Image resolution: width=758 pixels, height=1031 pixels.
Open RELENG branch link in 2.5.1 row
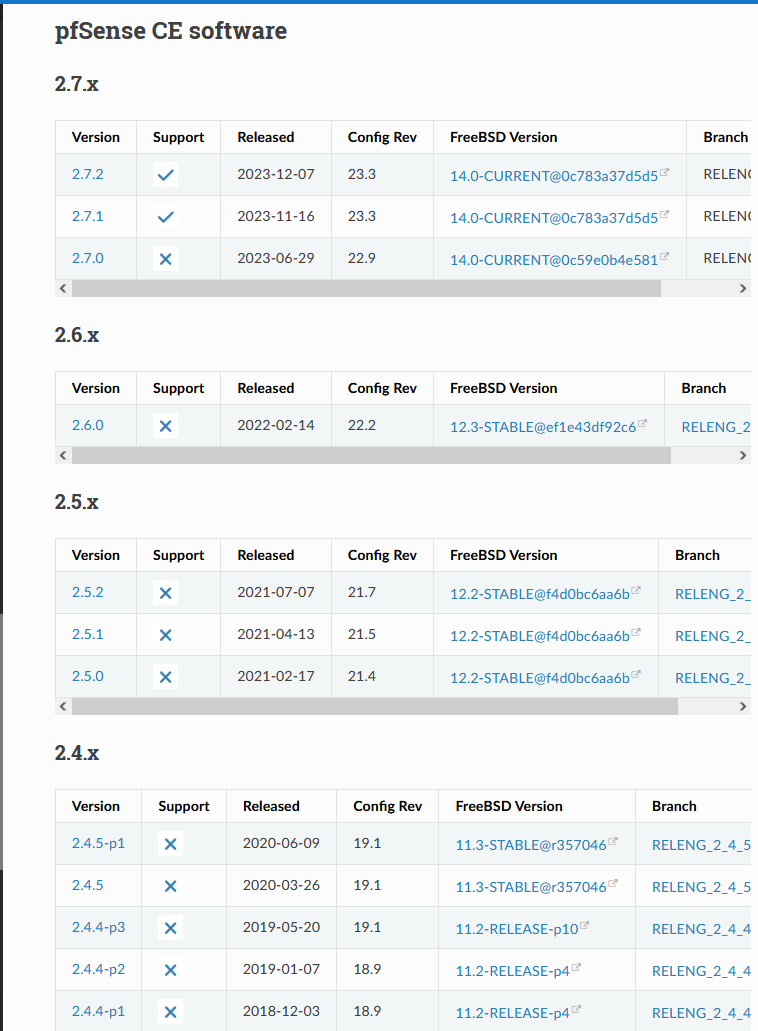pyautogui.click(x=713, y=636)
